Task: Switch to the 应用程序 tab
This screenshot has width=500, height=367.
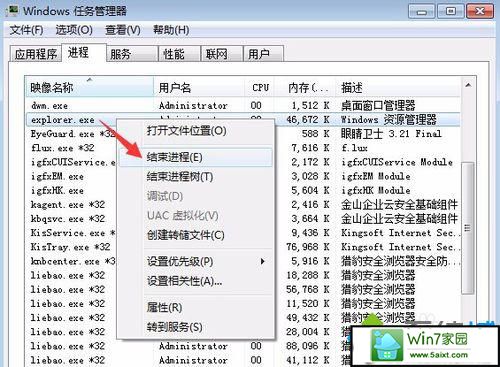Action: [x=36, y=54]
